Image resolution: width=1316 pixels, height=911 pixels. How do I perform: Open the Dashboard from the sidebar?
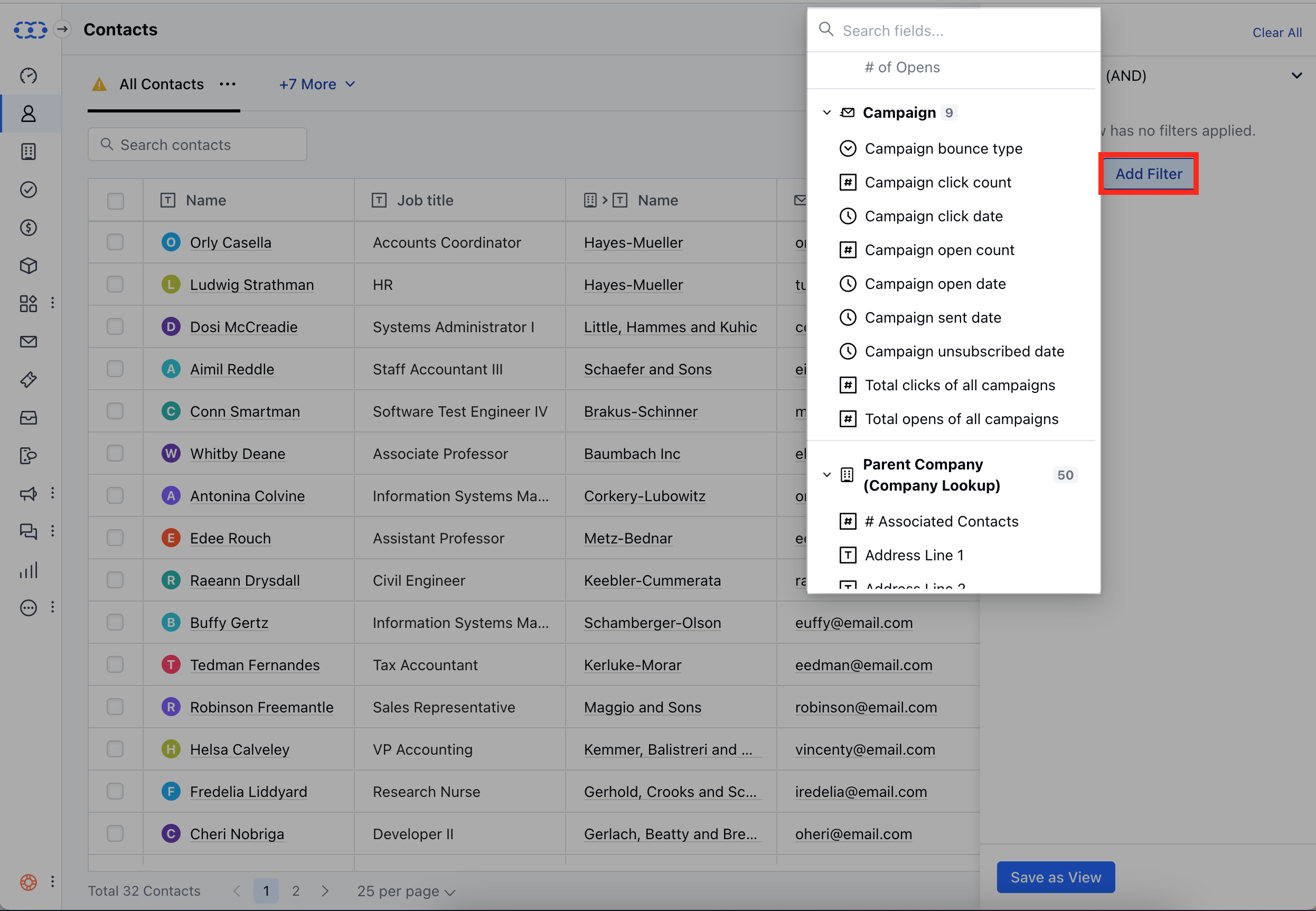(28, 76)
